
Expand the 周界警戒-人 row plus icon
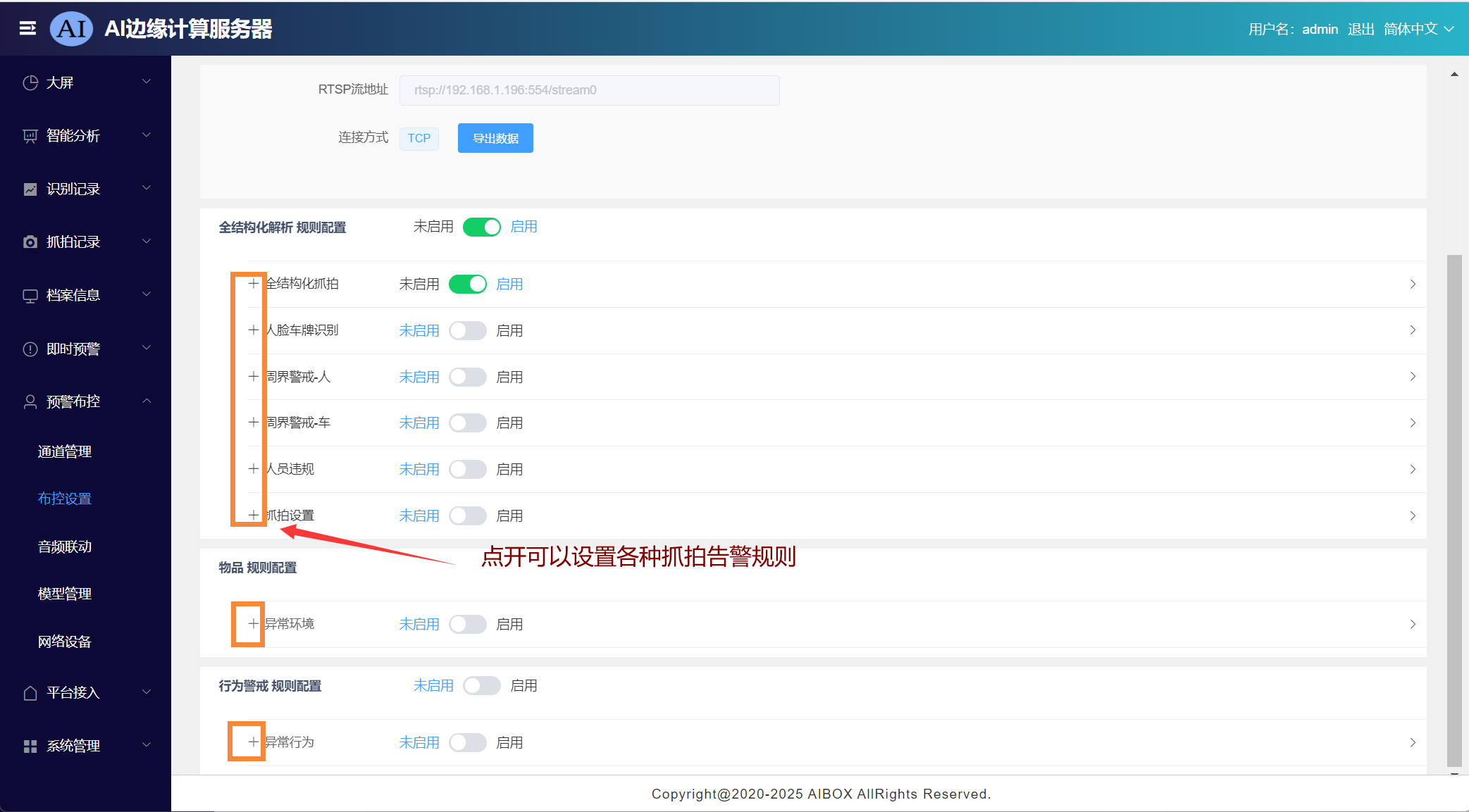(x=253, y=377)
